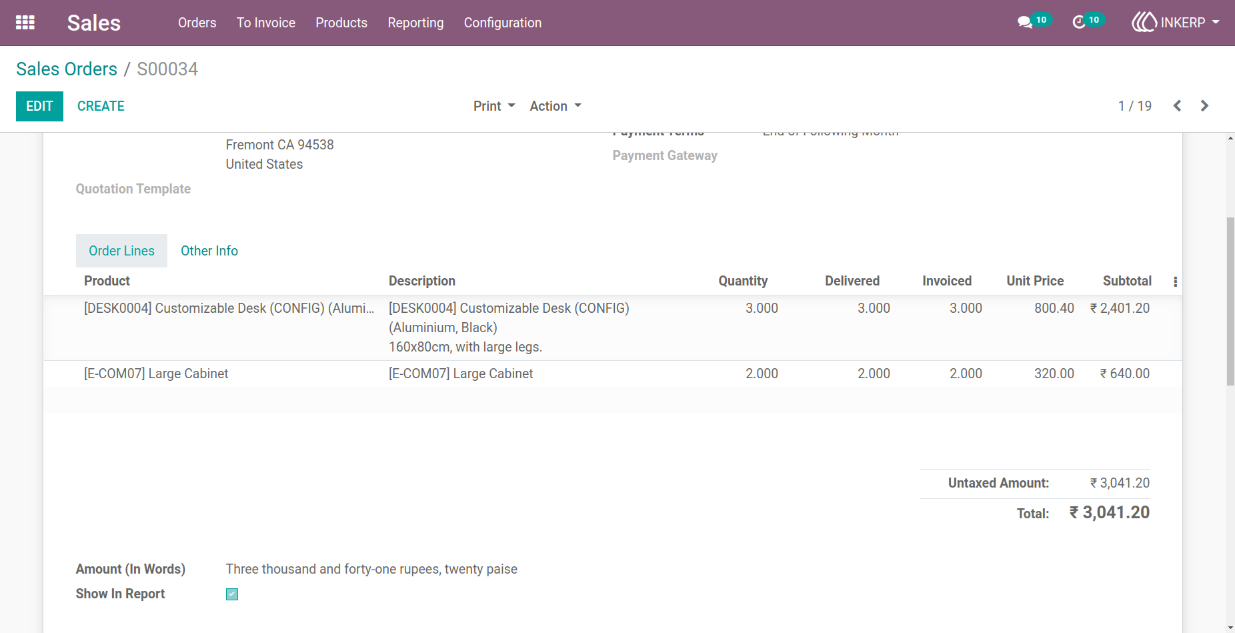This screenshot has width=1235, height=633.
Task: Open the activities clock icon
Action: (1078, 22)
